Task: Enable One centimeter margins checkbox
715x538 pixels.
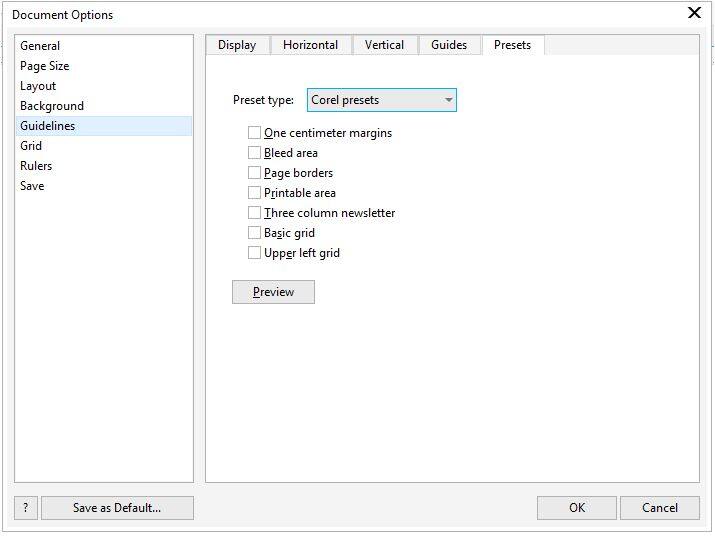Action: click(x=255, y=133)
